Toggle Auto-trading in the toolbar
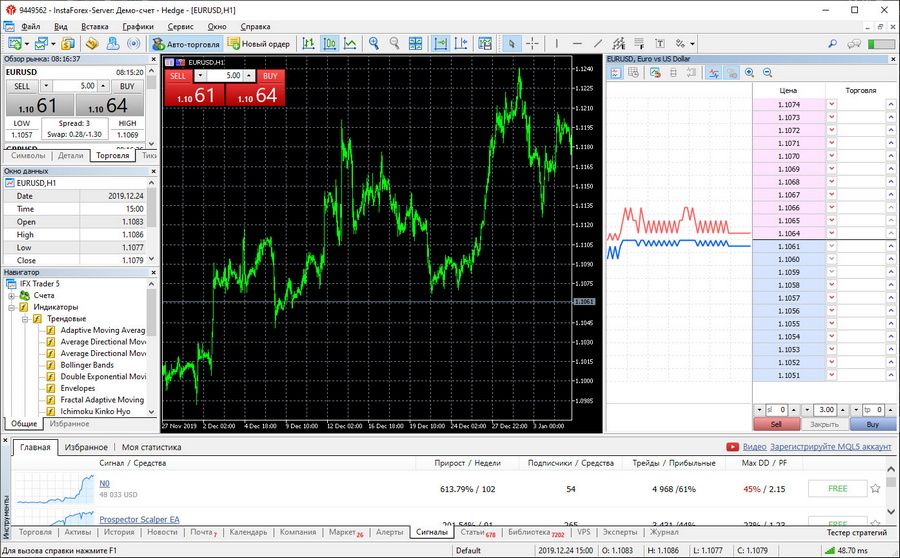This screenshot has width=900, height=558. tap(185, 44)
